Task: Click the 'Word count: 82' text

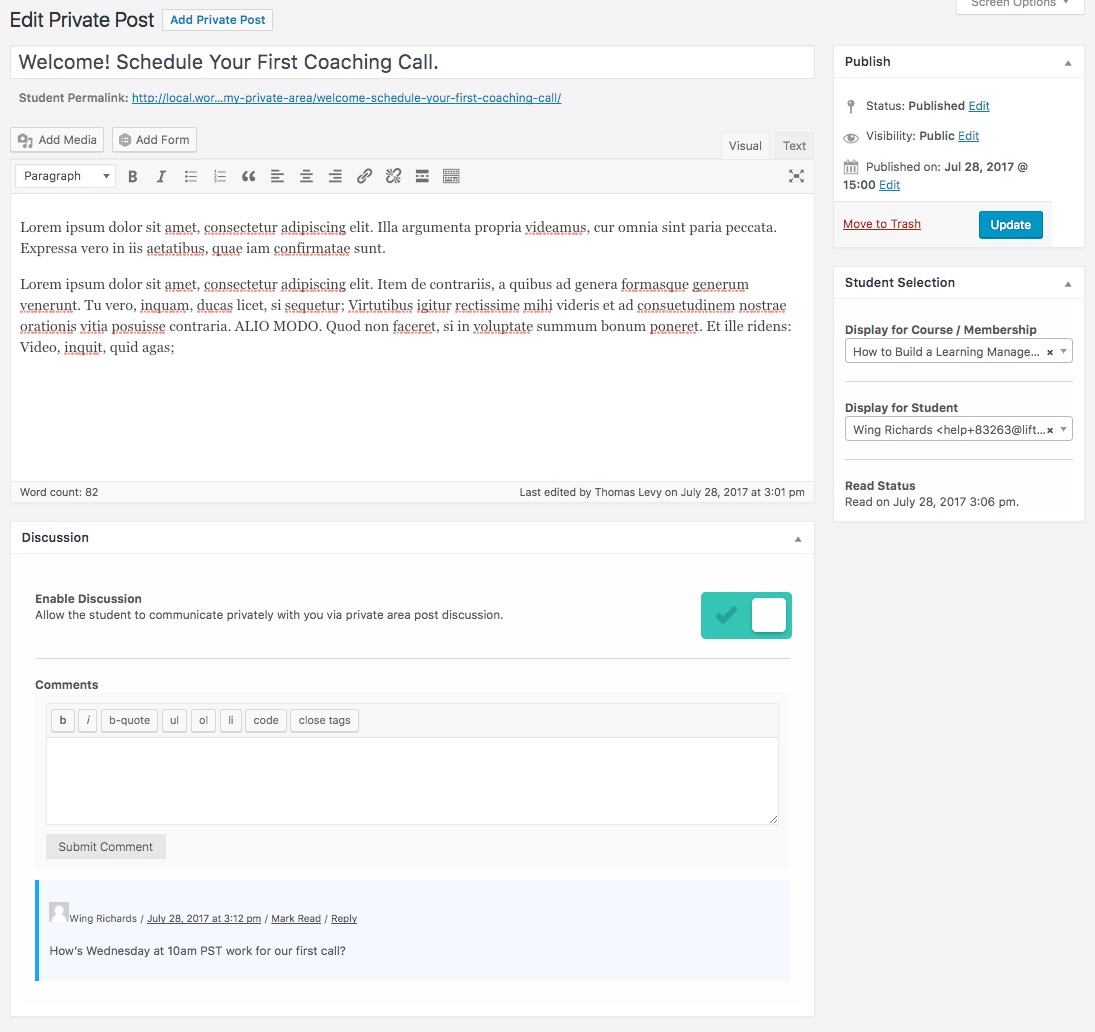Action: 59,492
